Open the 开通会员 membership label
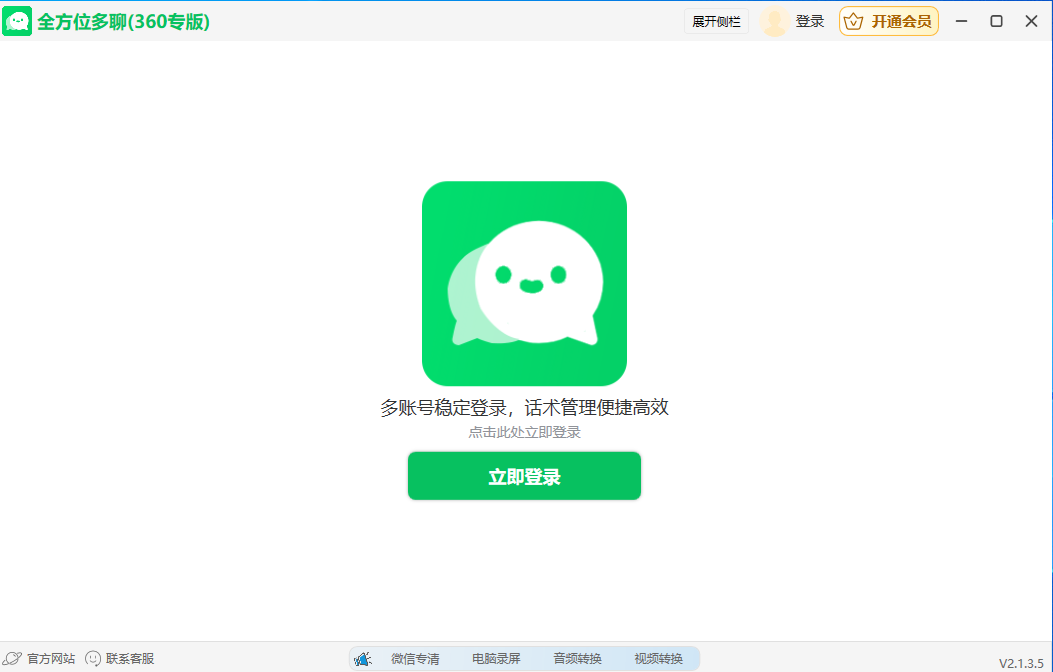Viewport: 1053px width, 672px height. (901, 21)
